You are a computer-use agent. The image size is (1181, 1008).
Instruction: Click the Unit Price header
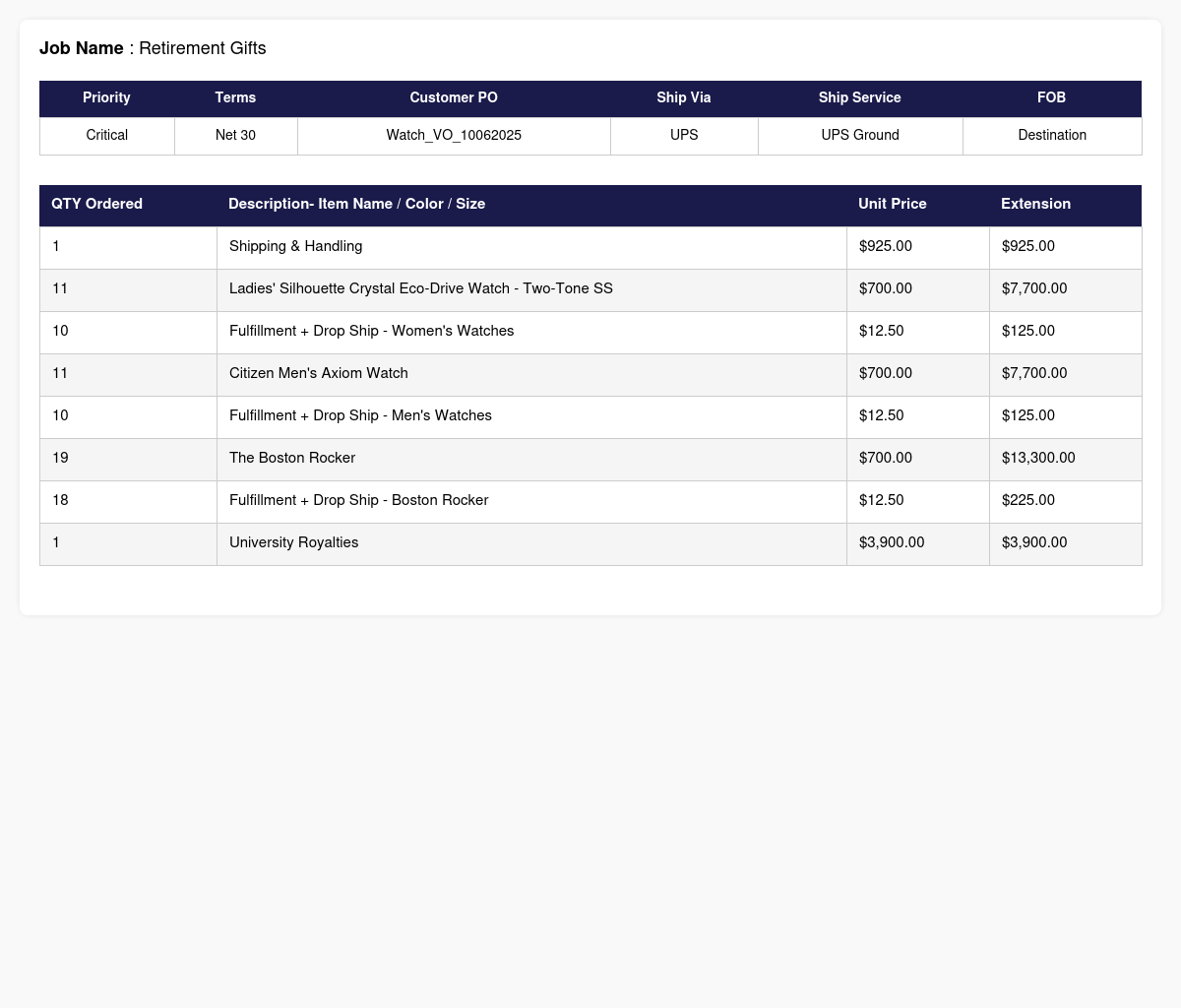pyautogui.click(x=917, y=205)
